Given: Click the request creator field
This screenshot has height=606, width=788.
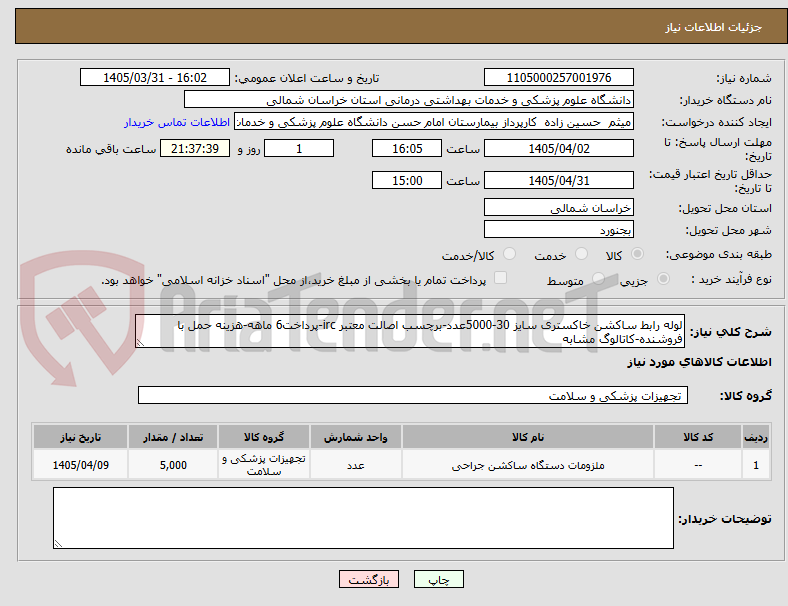Looking at the screenshot, I should (434, 122).
